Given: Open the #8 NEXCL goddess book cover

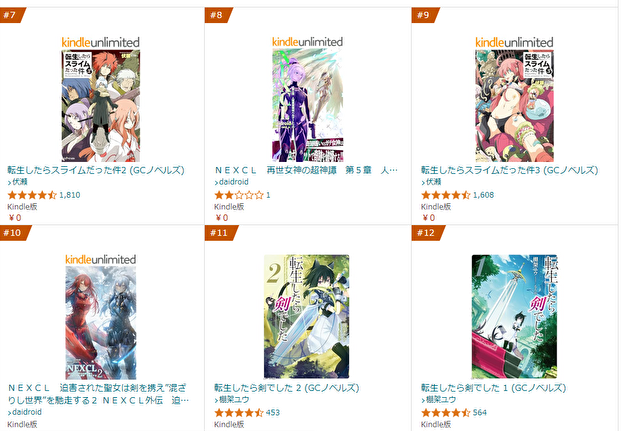Looking at the screenshot, I should tap(307, 105).
